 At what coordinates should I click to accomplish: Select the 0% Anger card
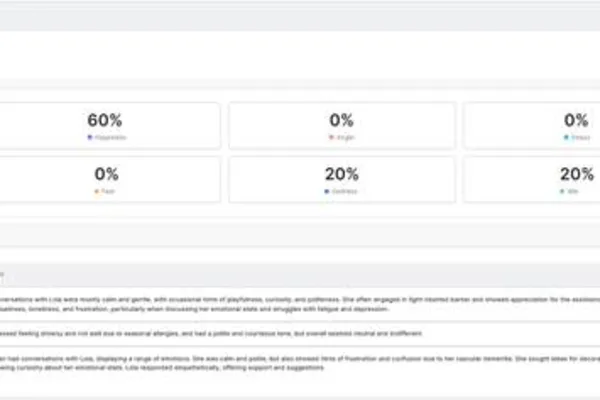pyautogui.click(x=342, y=126)
